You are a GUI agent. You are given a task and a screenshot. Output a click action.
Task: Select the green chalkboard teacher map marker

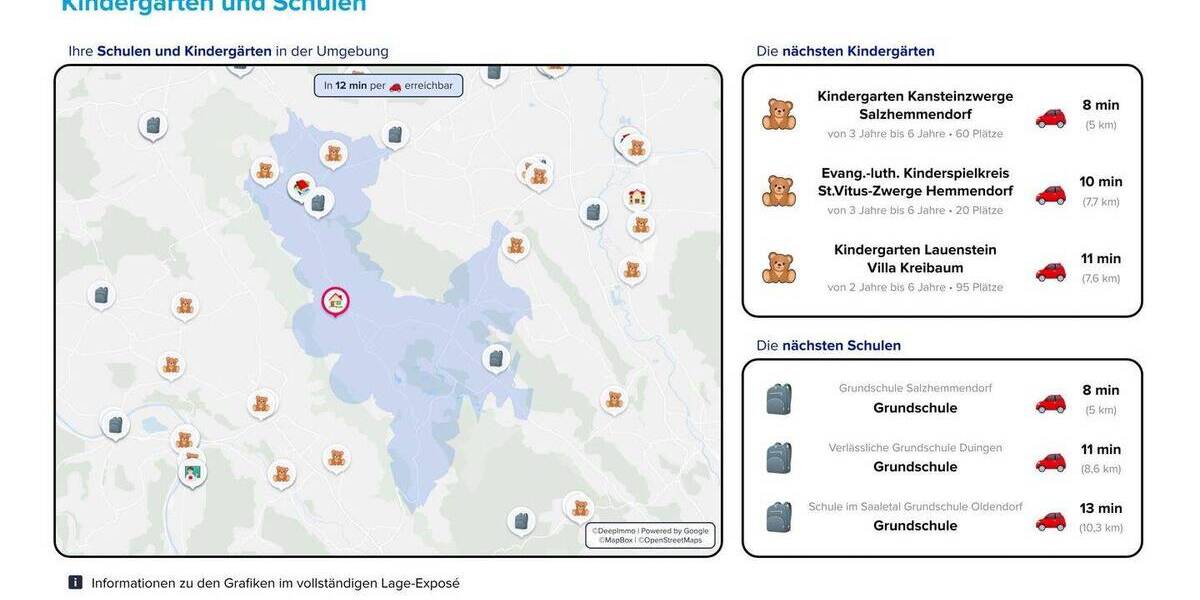point(192,471)
